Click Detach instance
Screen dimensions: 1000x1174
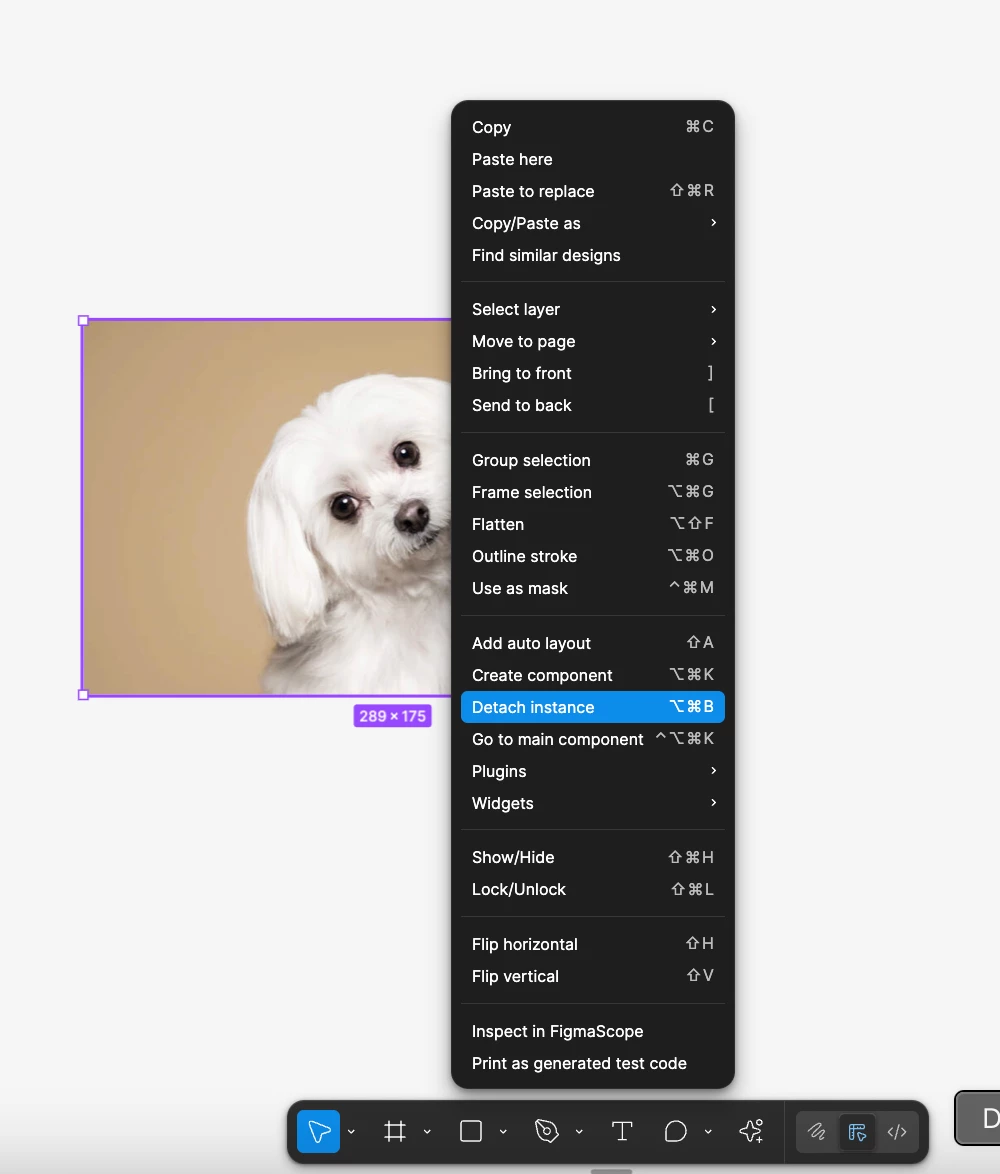click(593, 707)
